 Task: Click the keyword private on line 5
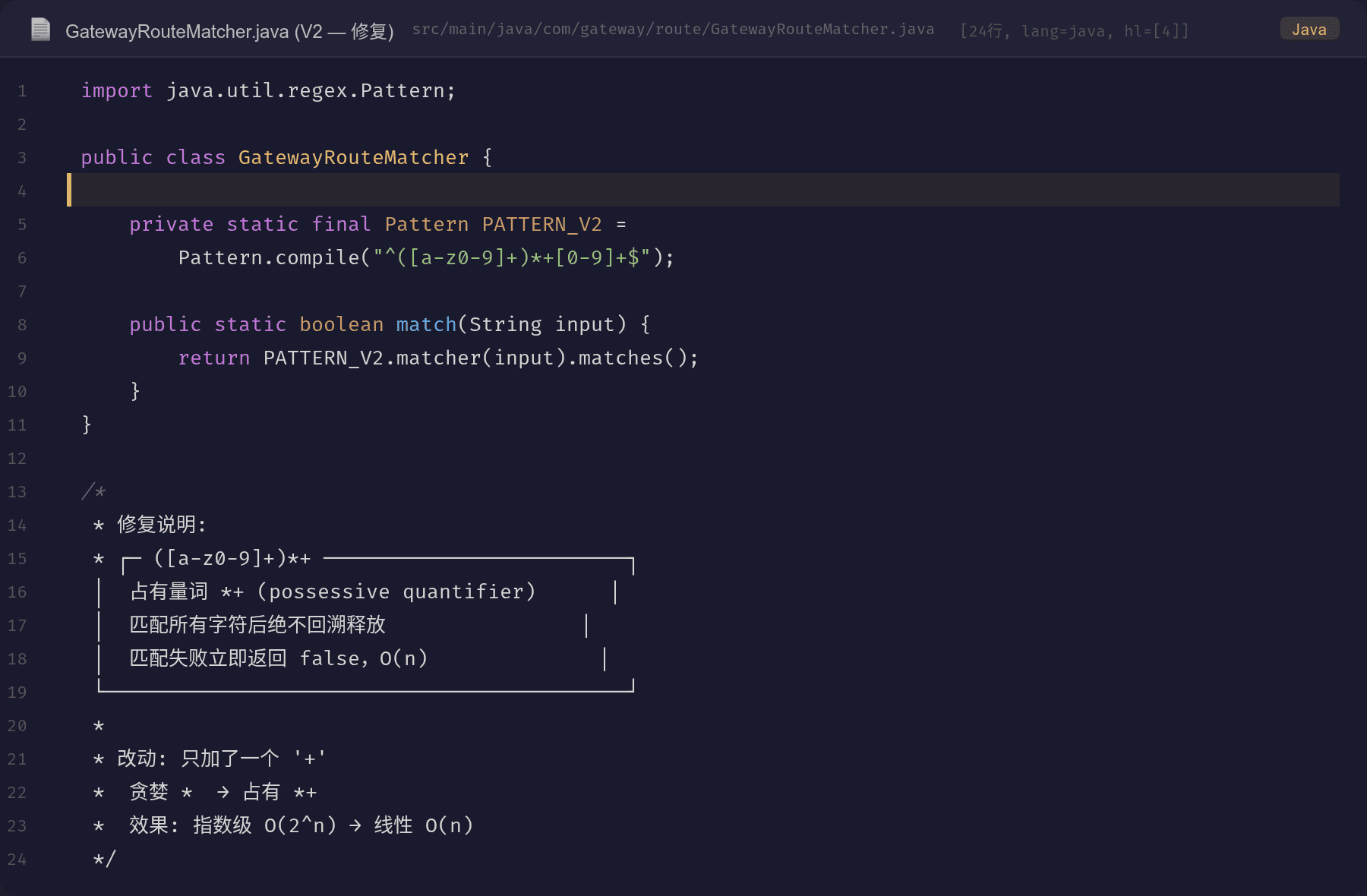(x=172, y=225)
